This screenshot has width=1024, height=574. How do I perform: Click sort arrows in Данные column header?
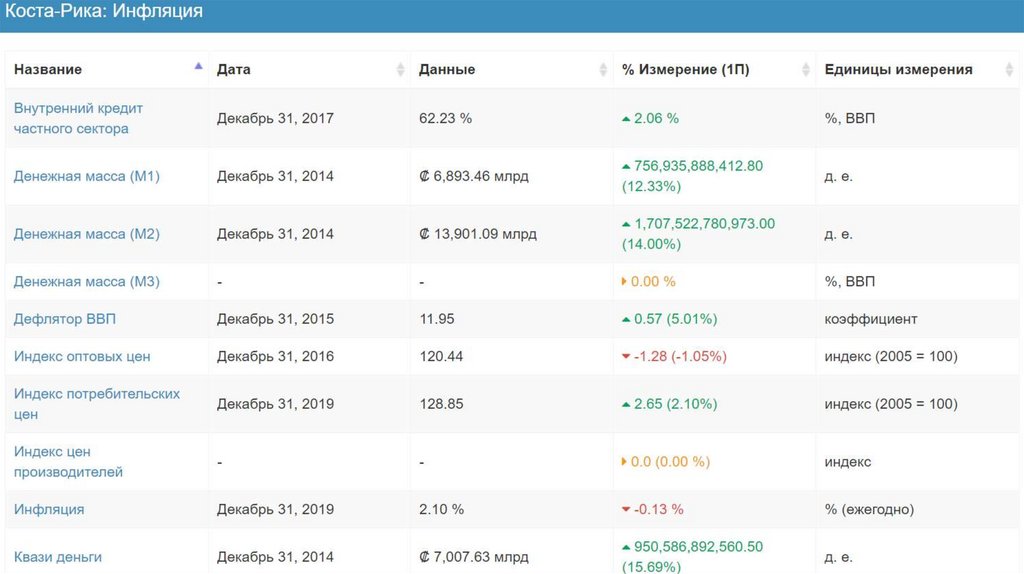tap(603, 70)
